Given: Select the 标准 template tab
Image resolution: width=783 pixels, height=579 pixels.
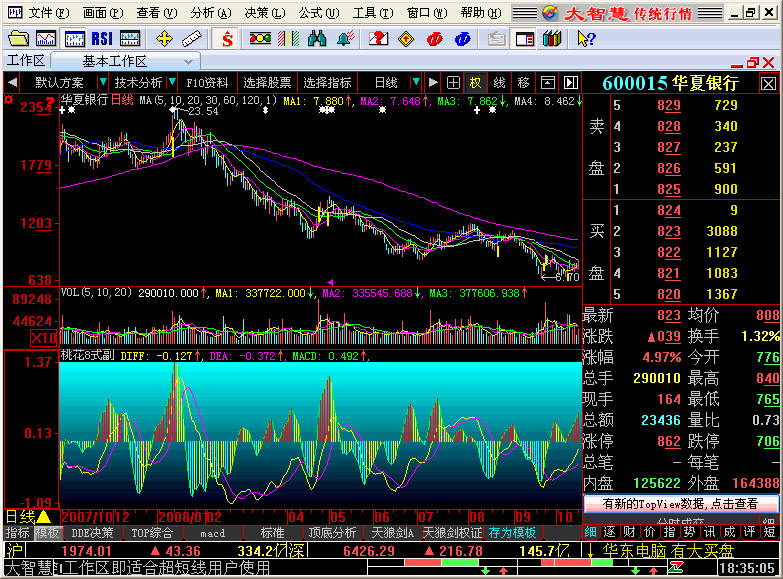Looking at the screenshot, I should [x=273, y=533].
